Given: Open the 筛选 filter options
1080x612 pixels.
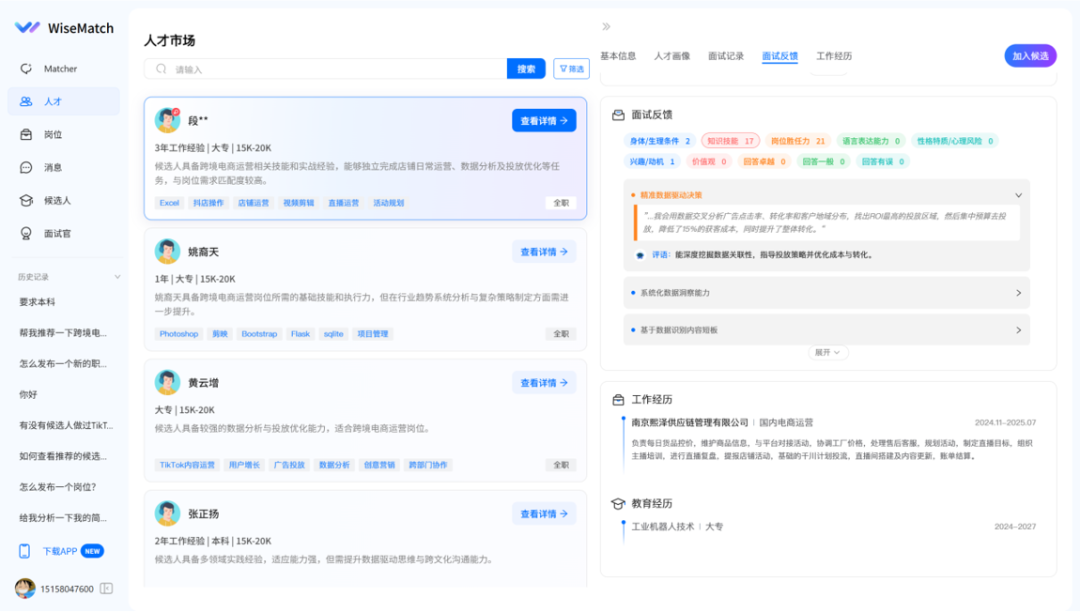Looking at the screenshot, I should (571, 68).
